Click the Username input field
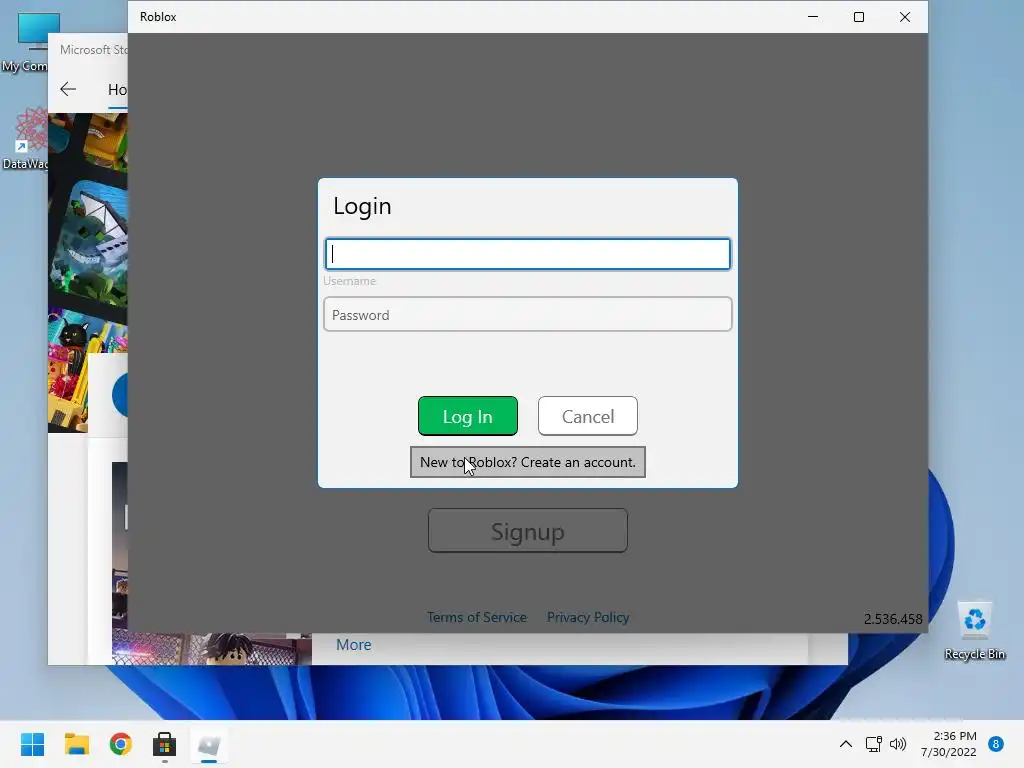 (x=528, y=254)
